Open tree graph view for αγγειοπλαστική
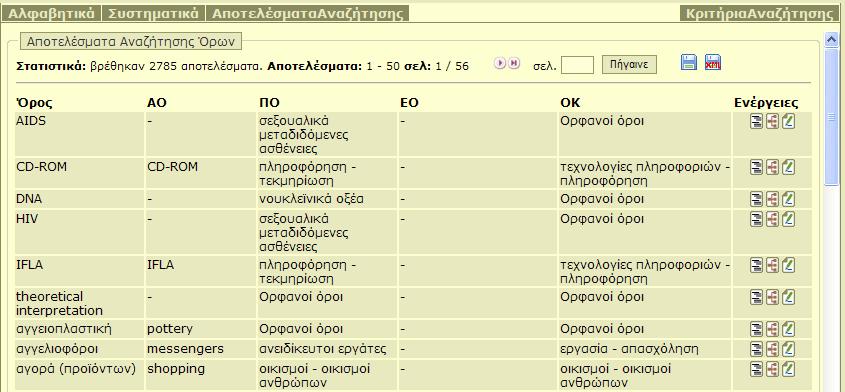This screenshot has width=845, height=392. (772, 329)
